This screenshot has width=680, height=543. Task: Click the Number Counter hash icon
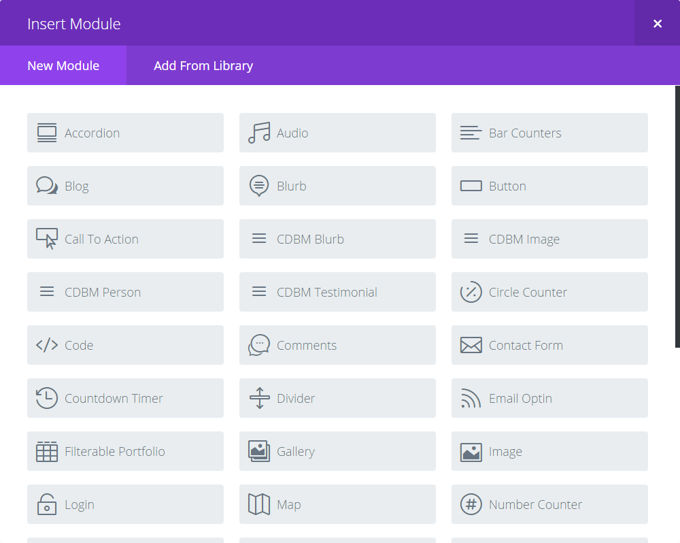click(471, 505)
